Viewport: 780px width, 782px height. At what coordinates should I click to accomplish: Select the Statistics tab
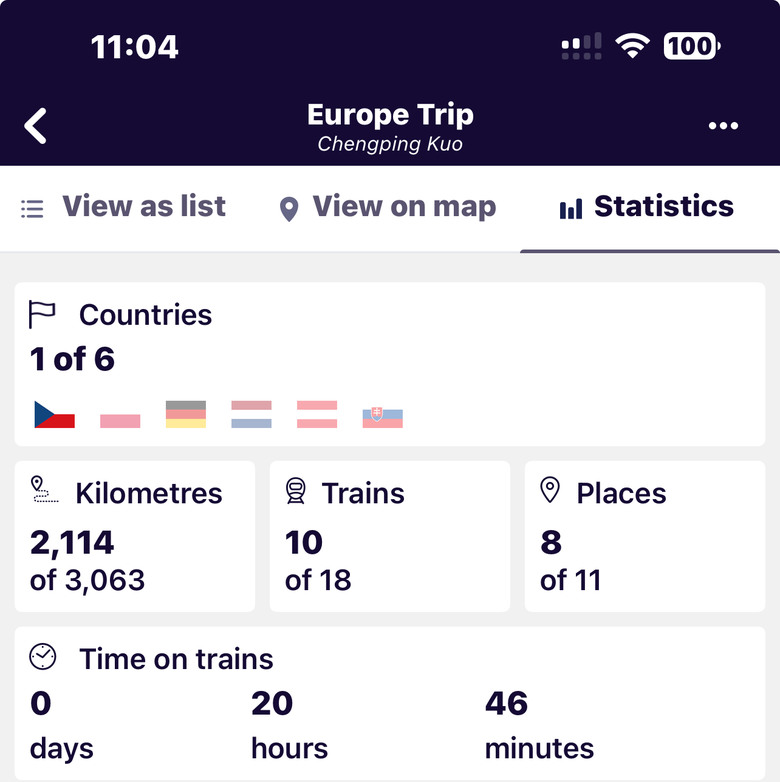(647, 207)
